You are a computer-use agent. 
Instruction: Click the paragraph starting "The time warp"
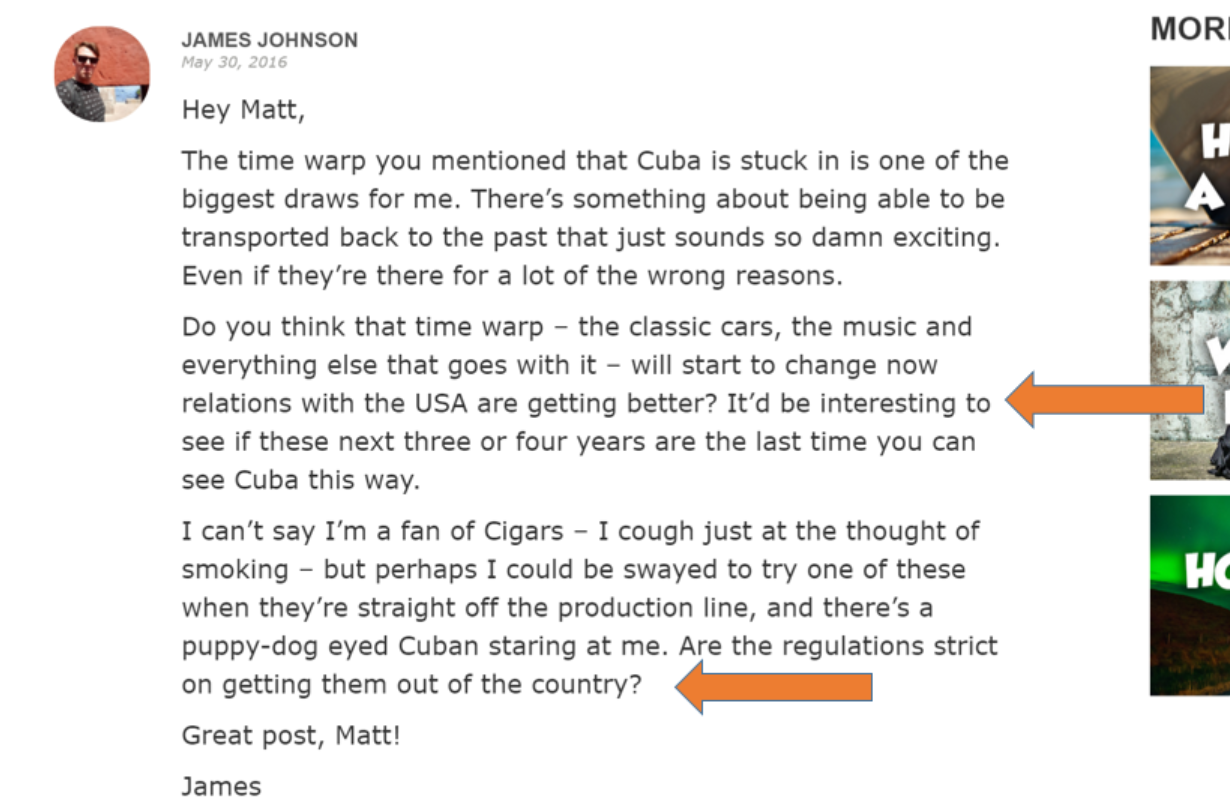point(595,218)
